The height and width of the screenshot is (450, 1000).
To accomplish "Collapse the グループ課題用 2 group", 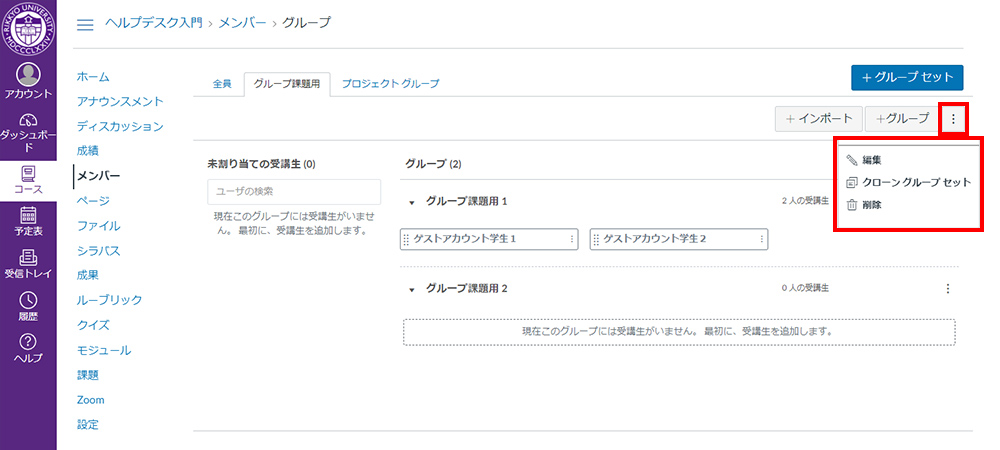I will click(x=412, y=289).
